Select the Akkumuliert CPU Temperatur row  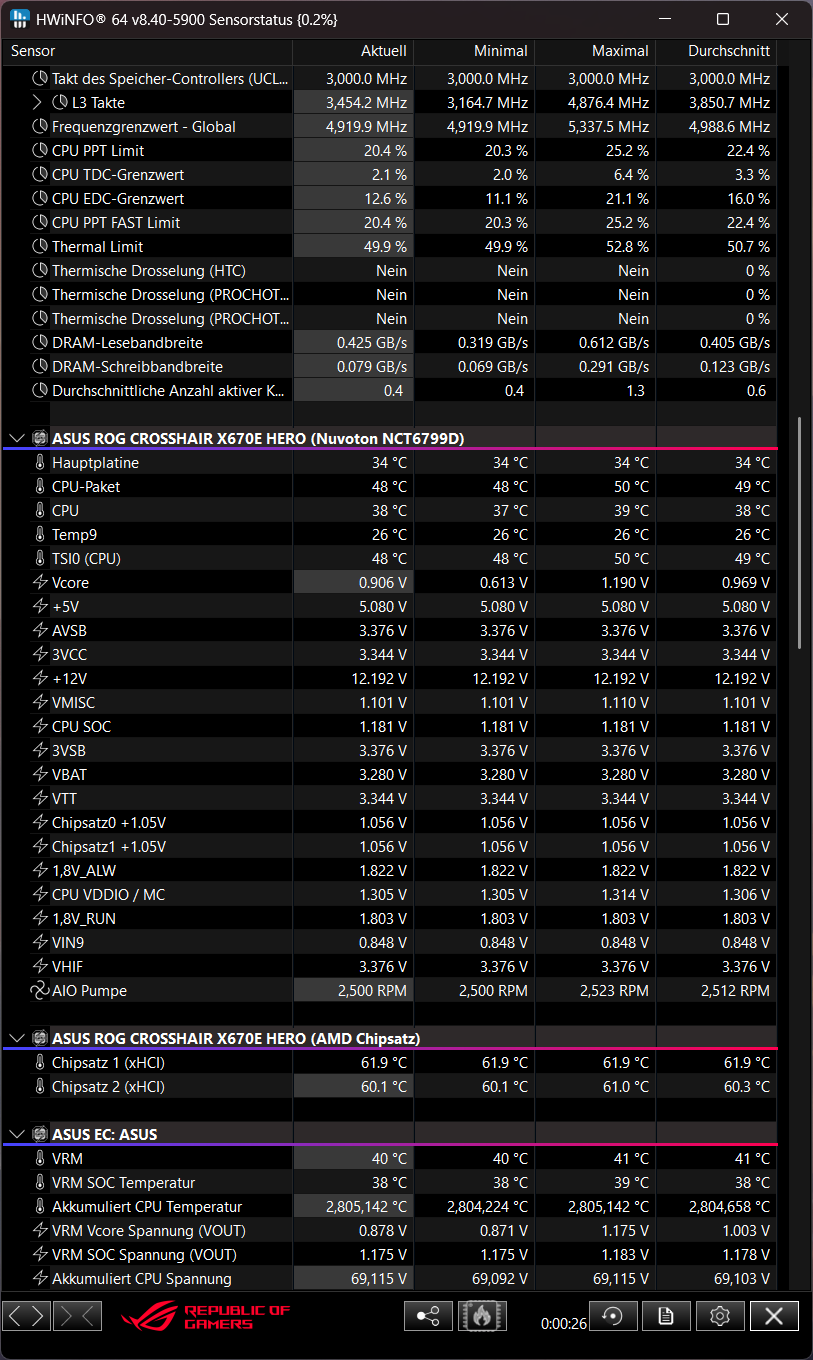tap(390, 1207)
